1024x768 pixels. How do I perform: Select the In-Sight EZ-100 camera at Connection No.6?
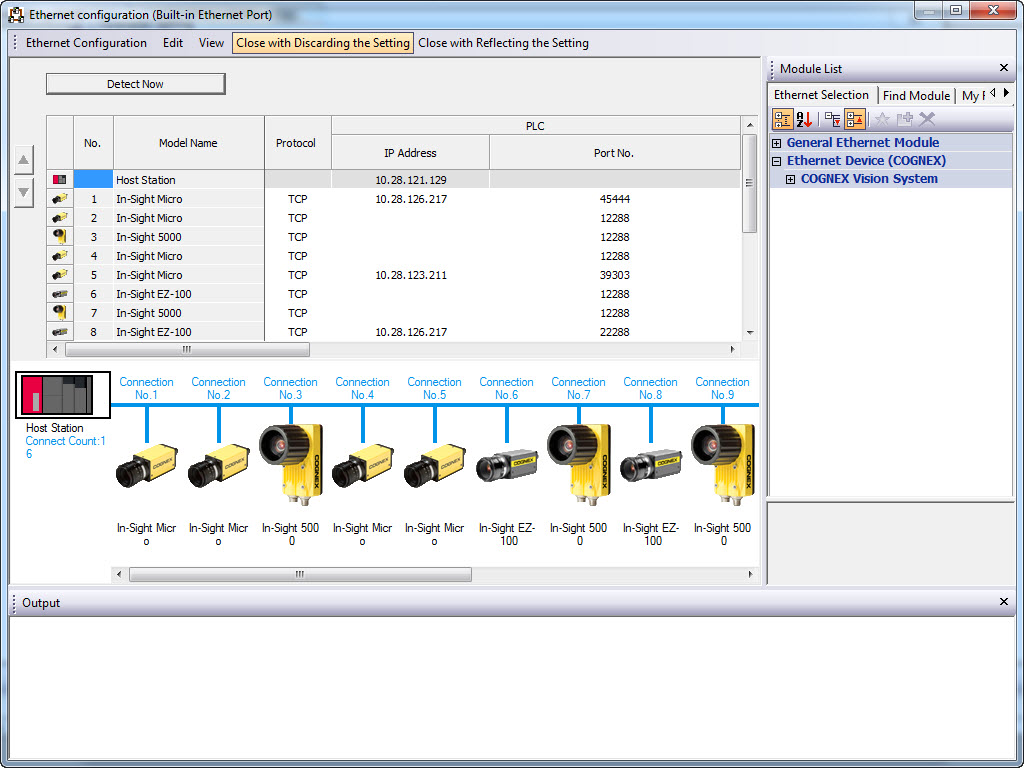coord(507,465)
